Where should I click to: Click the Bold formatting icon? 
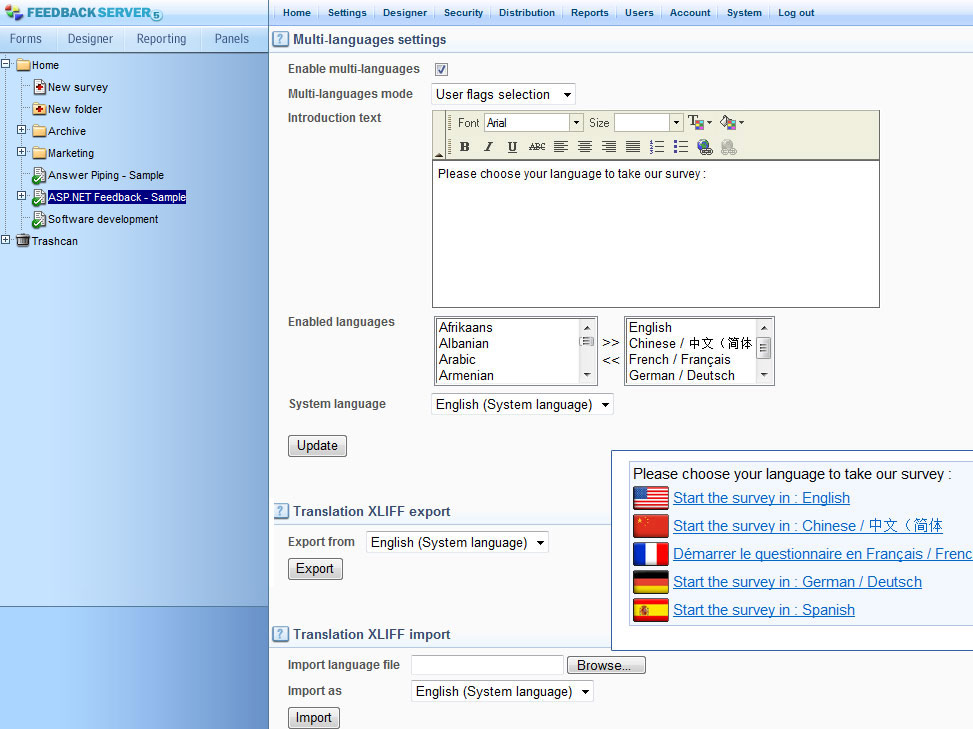(x=464, y=147)
